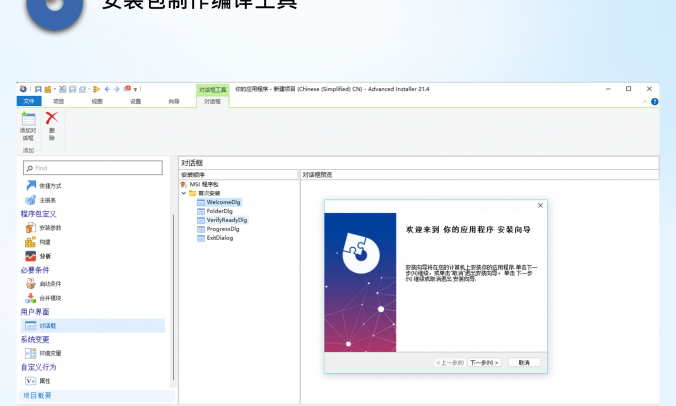Open 注册表 page in sidebar
Screen dimensions: 676x406
(41, 200)
